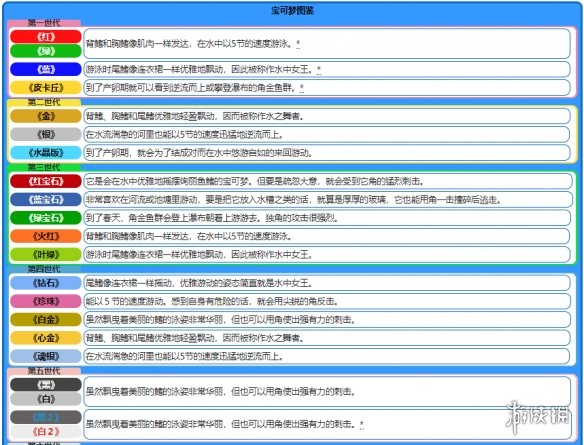Viewport: 584px width, 445px height.
Task: Open the 《白金》 platinum version link
Action: (45, 320)
